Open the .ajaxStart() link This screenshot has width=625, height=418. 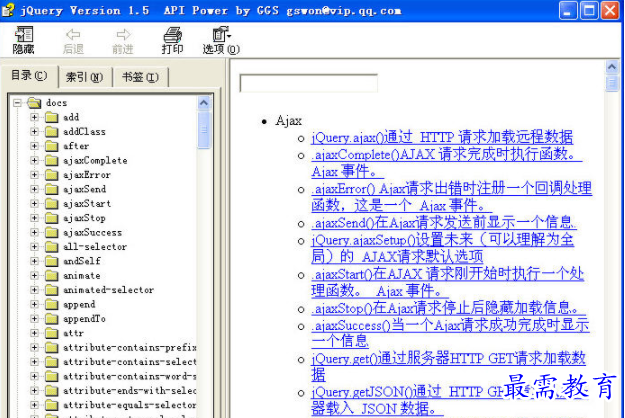pyautogui.click(x=448, y=282)
